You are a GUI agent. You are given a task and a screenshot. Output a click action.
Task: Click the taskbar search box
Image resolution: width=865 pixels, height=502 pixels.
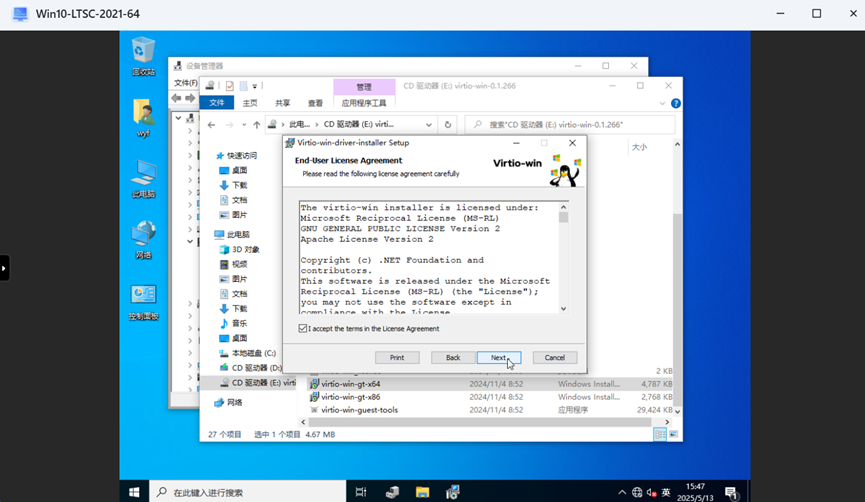pyautogui.click(x=247, y=492)
